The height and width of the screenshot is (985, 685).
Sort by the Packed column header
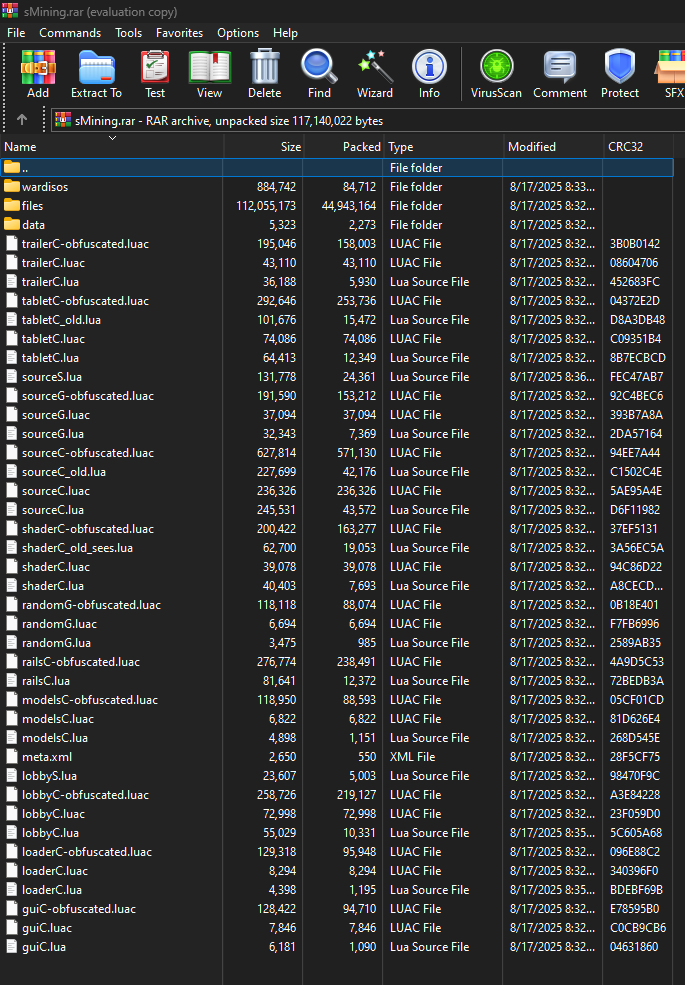pos(343,146)
